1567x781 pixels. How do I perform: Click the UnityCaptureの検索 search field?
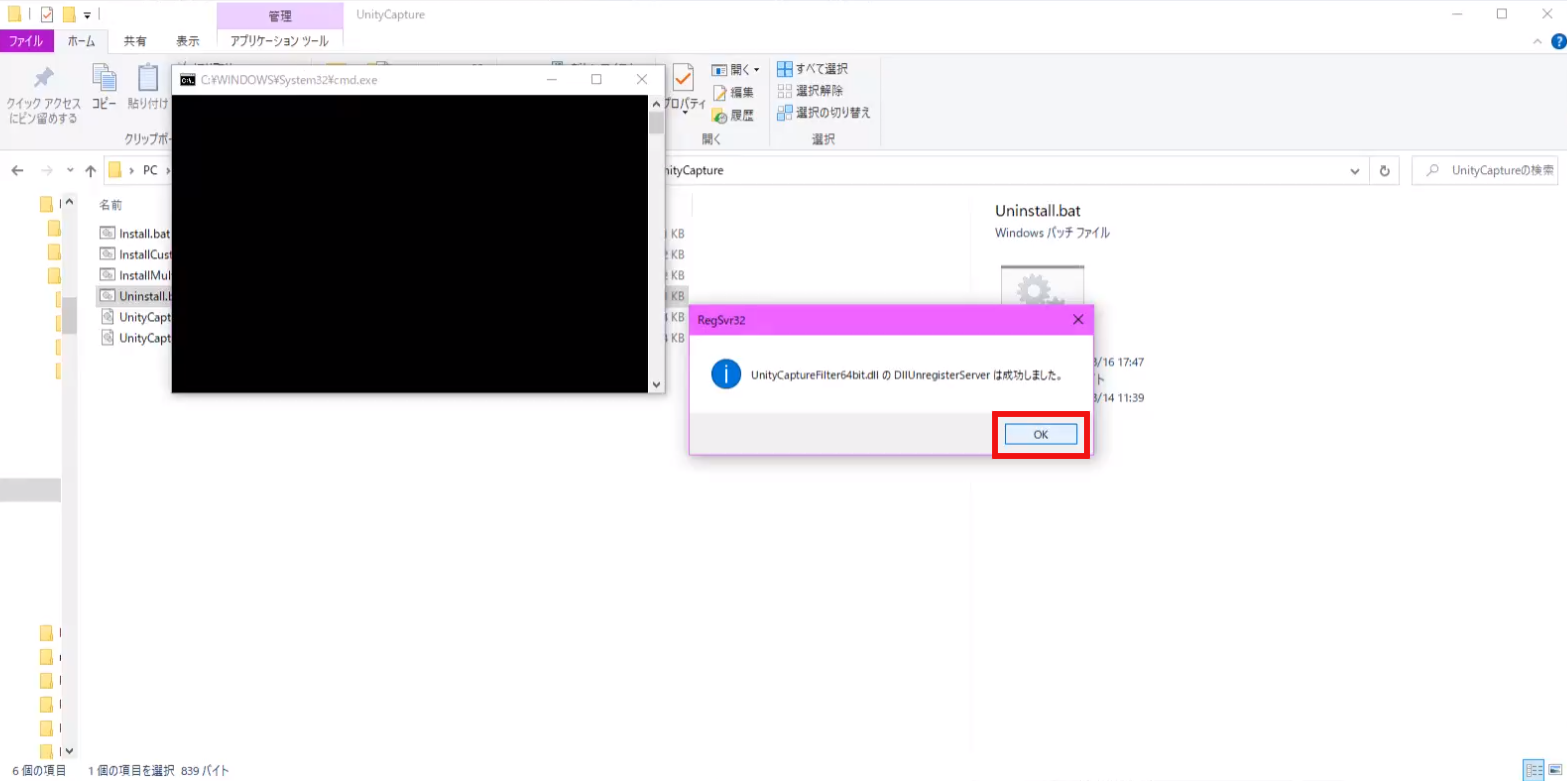point(1485,171)
